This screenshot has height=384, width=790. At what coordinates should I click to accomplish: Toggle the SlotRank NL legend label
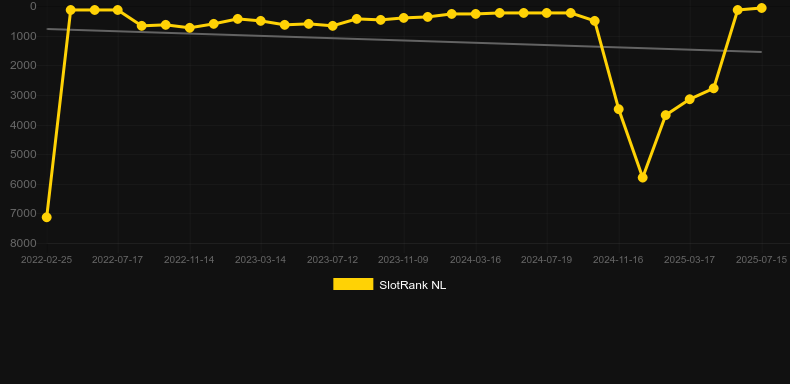412,285
